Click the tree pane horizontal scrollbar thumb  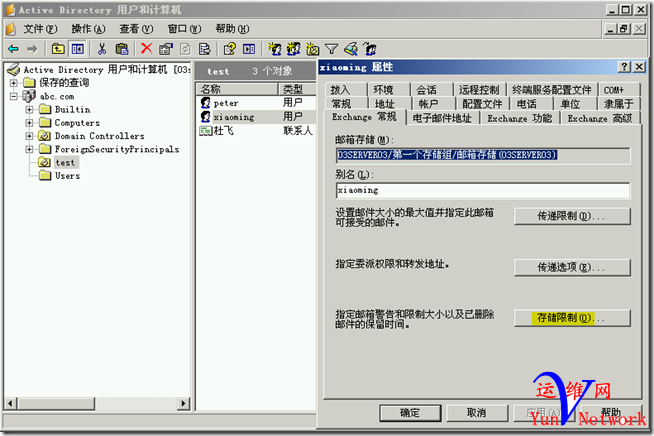57,403
